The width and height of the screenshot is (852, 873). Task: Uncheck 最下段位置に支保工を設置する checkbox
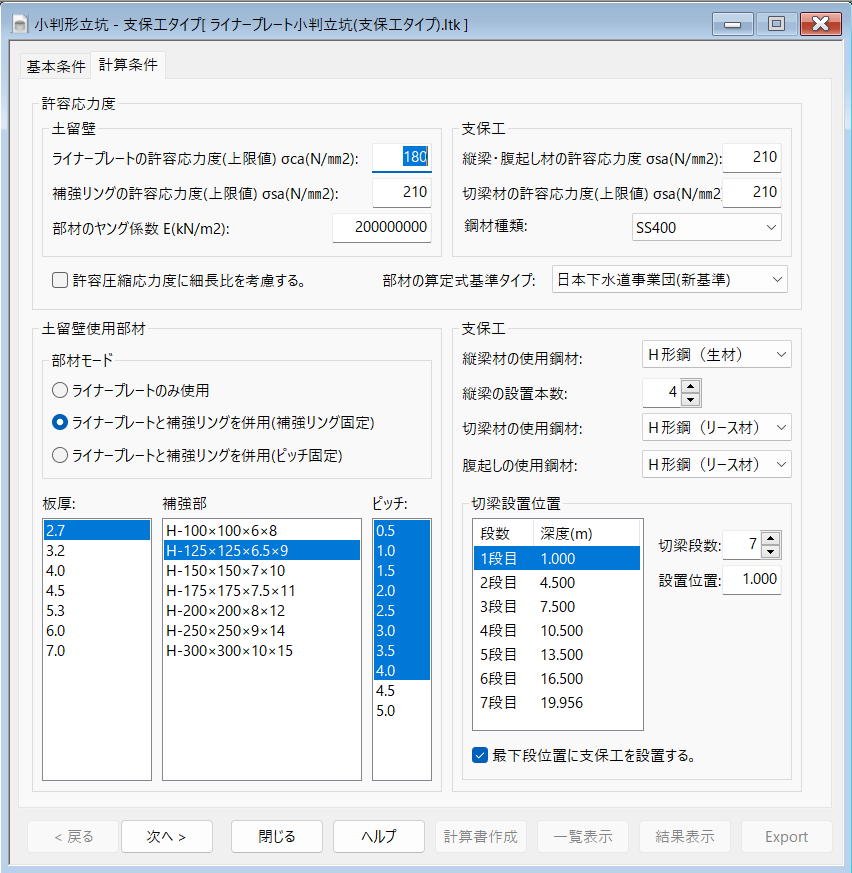(x=480, y=755)
